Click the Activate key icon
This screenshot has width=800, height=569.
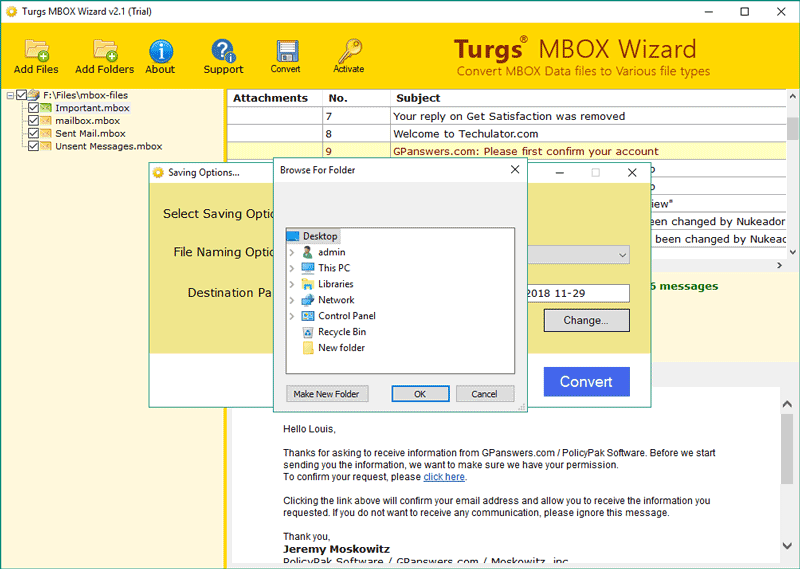[x=350, y=51]
